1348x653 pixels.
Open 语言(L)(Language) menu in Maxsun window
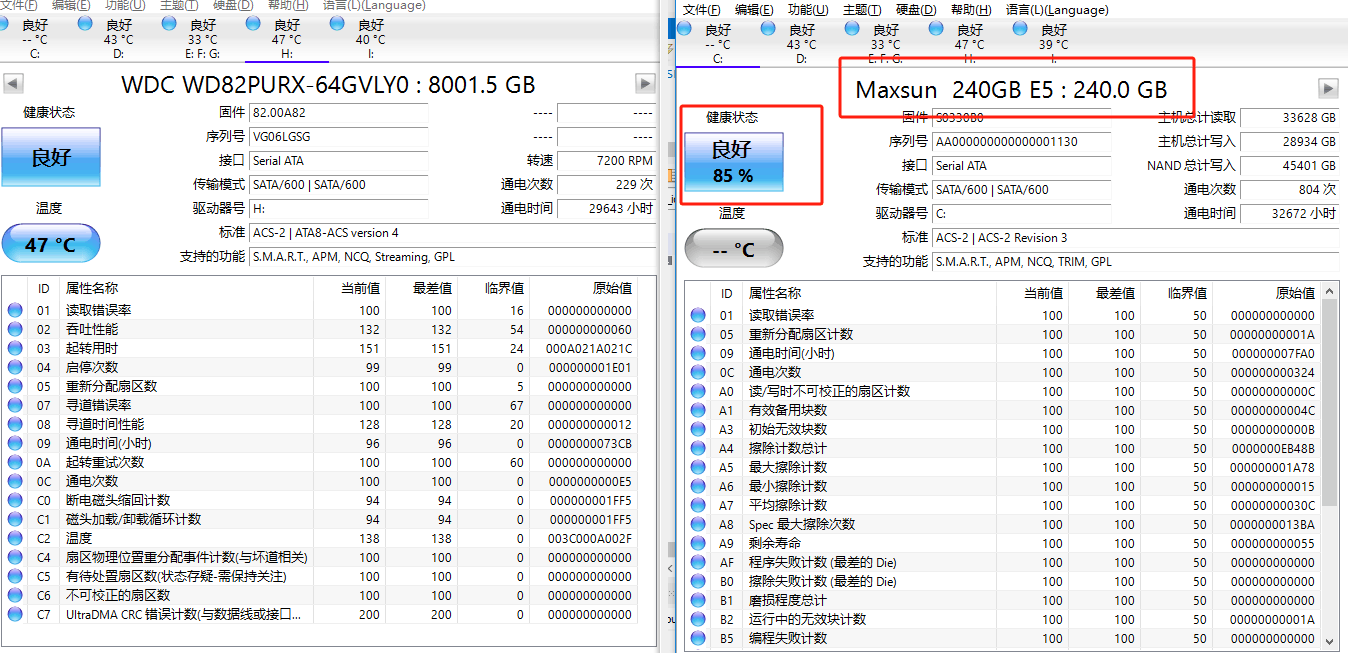1057,10
